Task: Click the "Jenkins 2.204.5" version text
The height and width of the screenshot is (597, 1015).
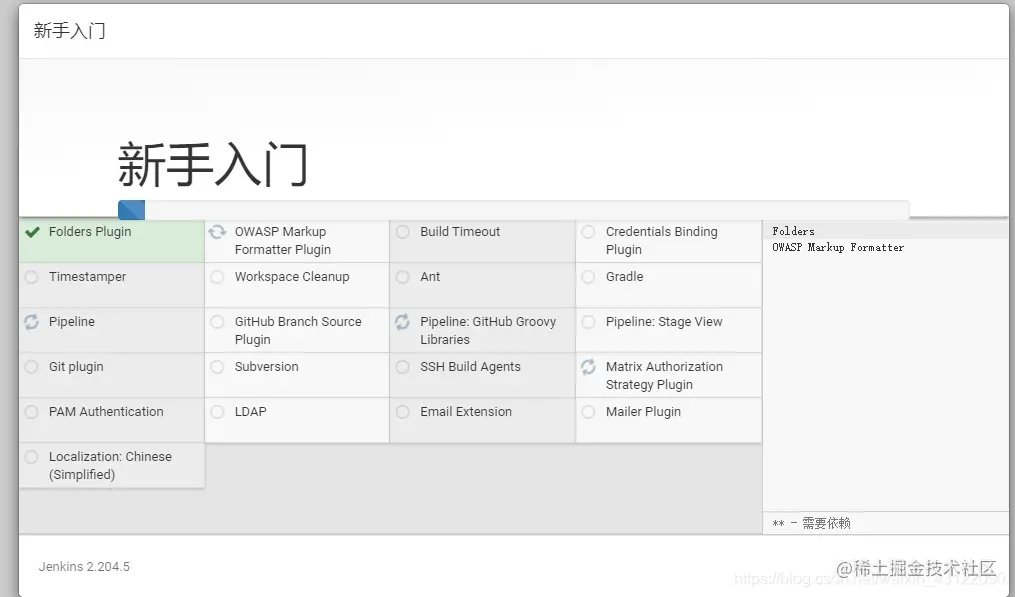Action: pyautogui.click(x=84, y=567)
